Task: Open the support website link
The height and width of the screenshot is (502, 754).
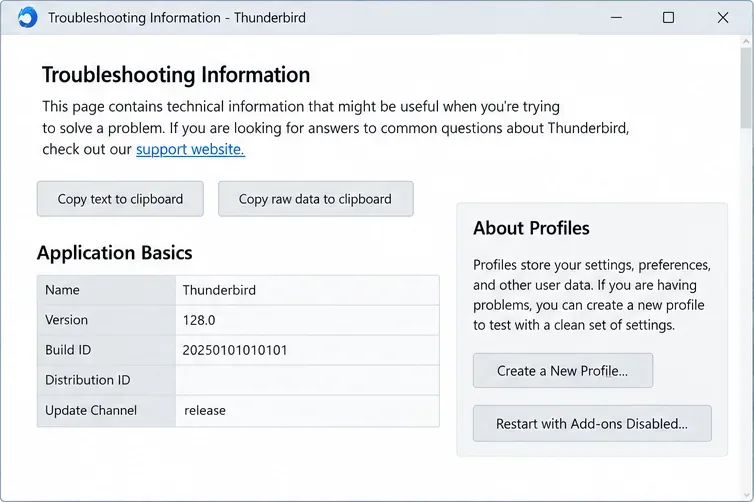Action: pyautogui.click(x=190, y=150)
